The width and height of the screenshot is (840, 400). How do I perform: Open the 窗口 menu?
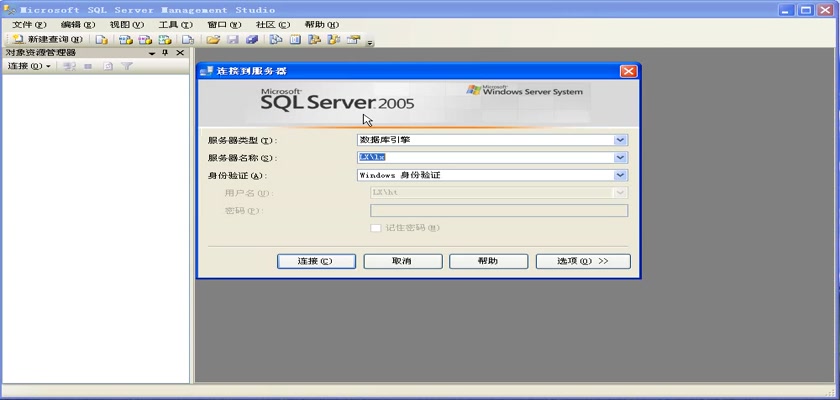224,25
